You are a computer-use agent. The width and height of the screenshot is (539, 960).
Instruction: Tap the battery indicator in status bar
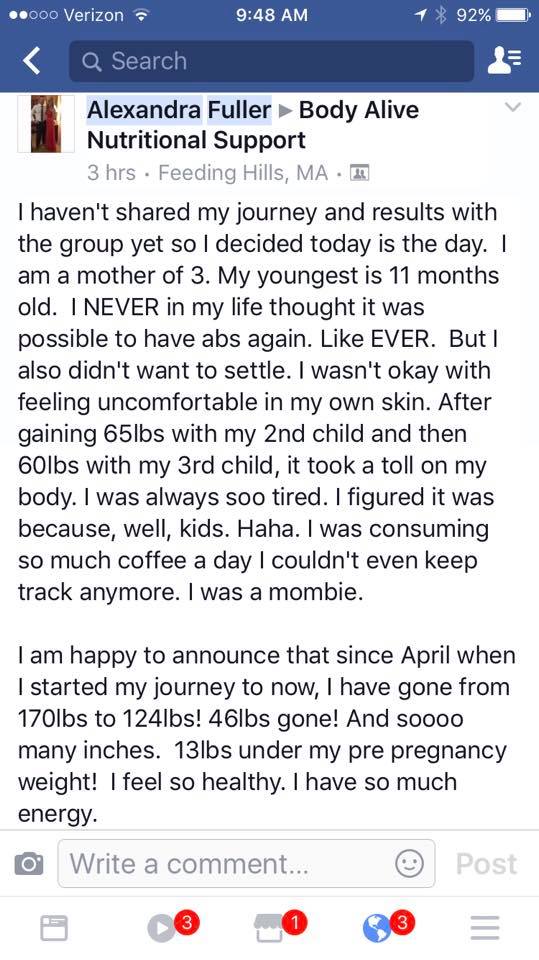point(513,15)
